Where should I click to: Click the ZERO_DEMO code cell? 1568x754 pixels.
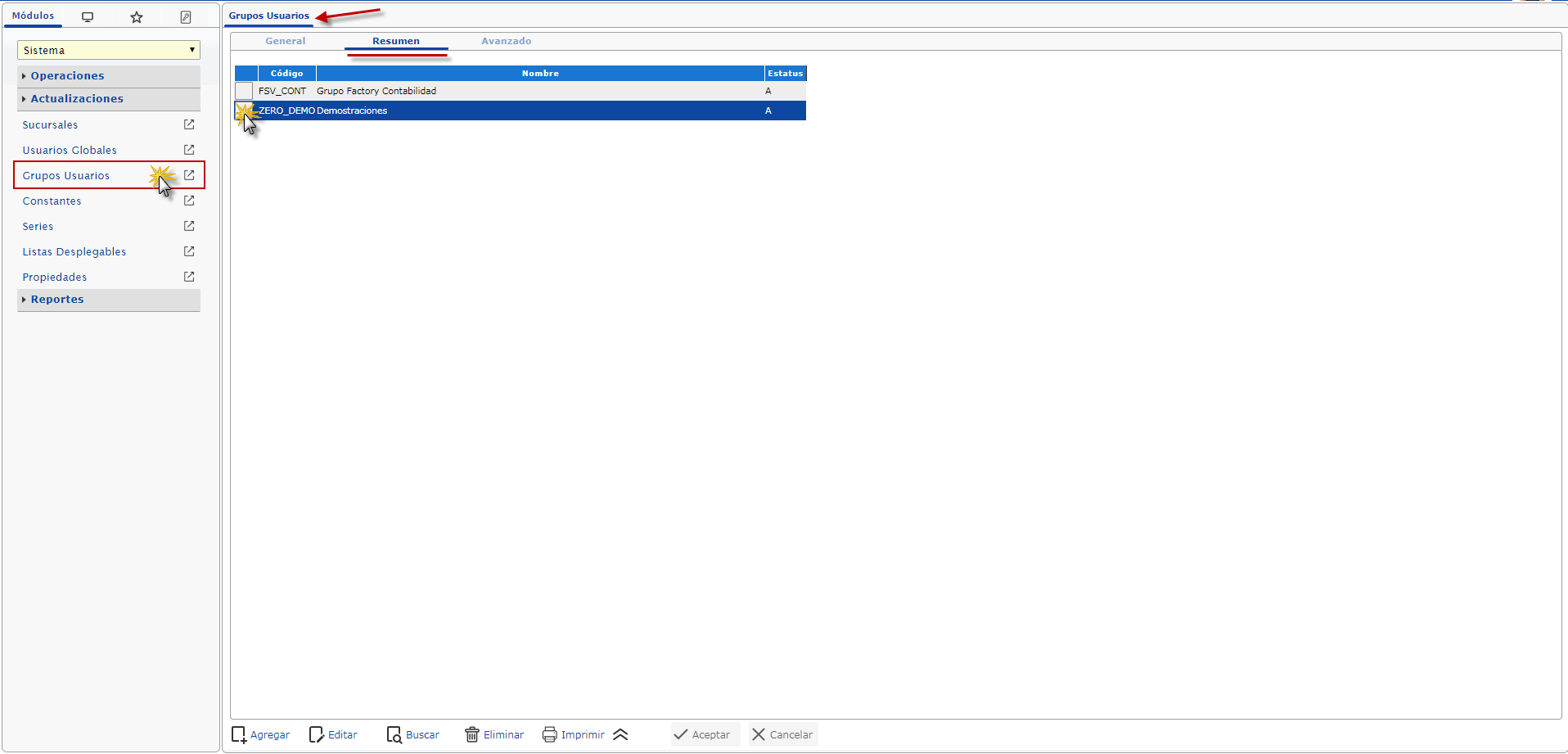[286, 111]
